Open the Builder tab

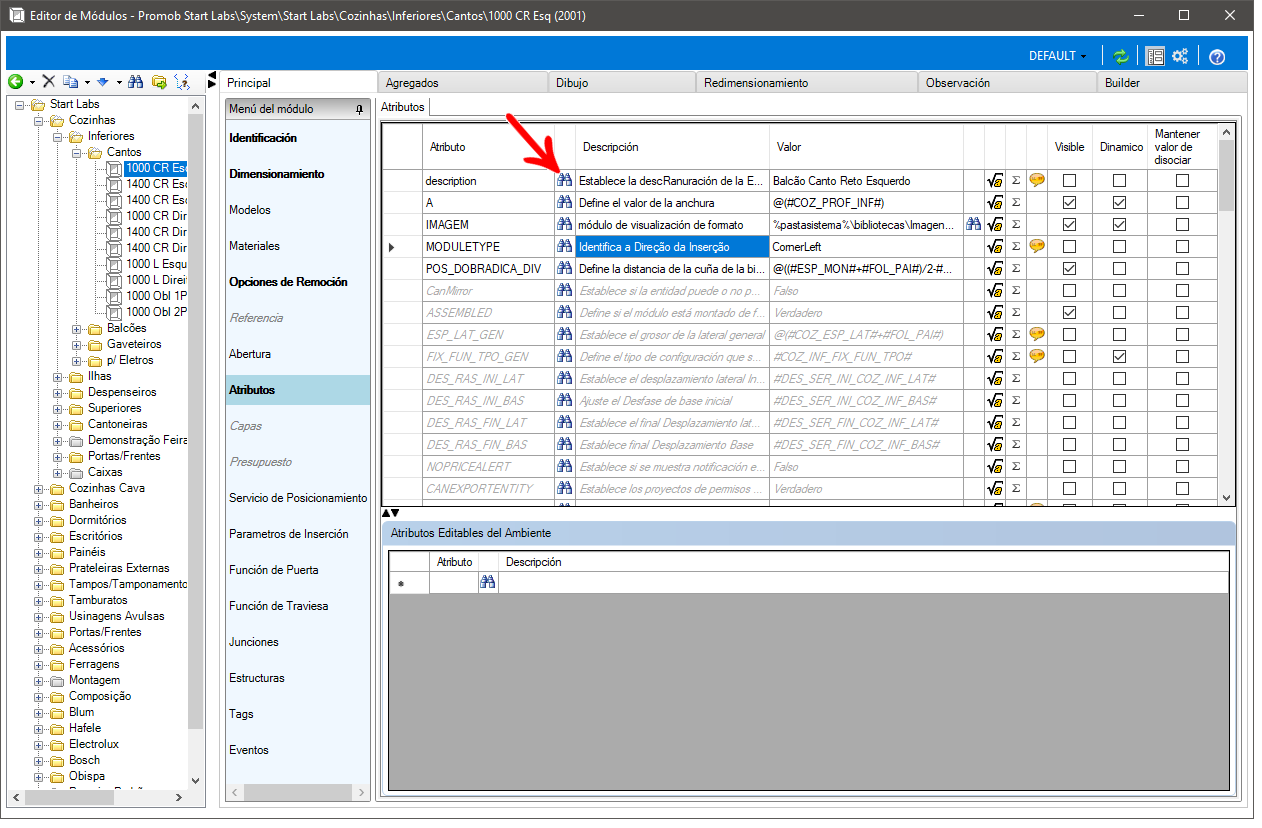tap(1122, 83)
